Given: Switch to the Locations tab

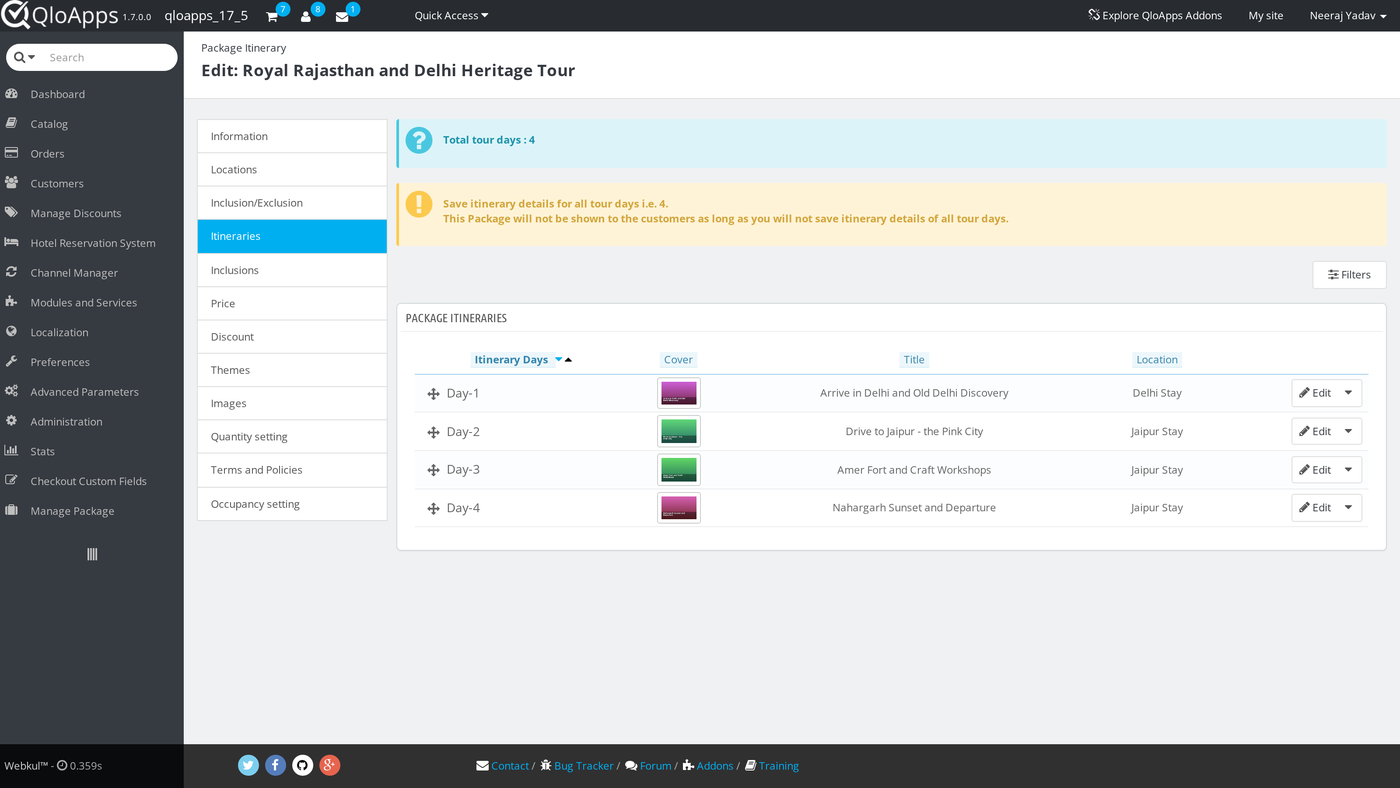Looking at the screenshot, I should point(292,170).
